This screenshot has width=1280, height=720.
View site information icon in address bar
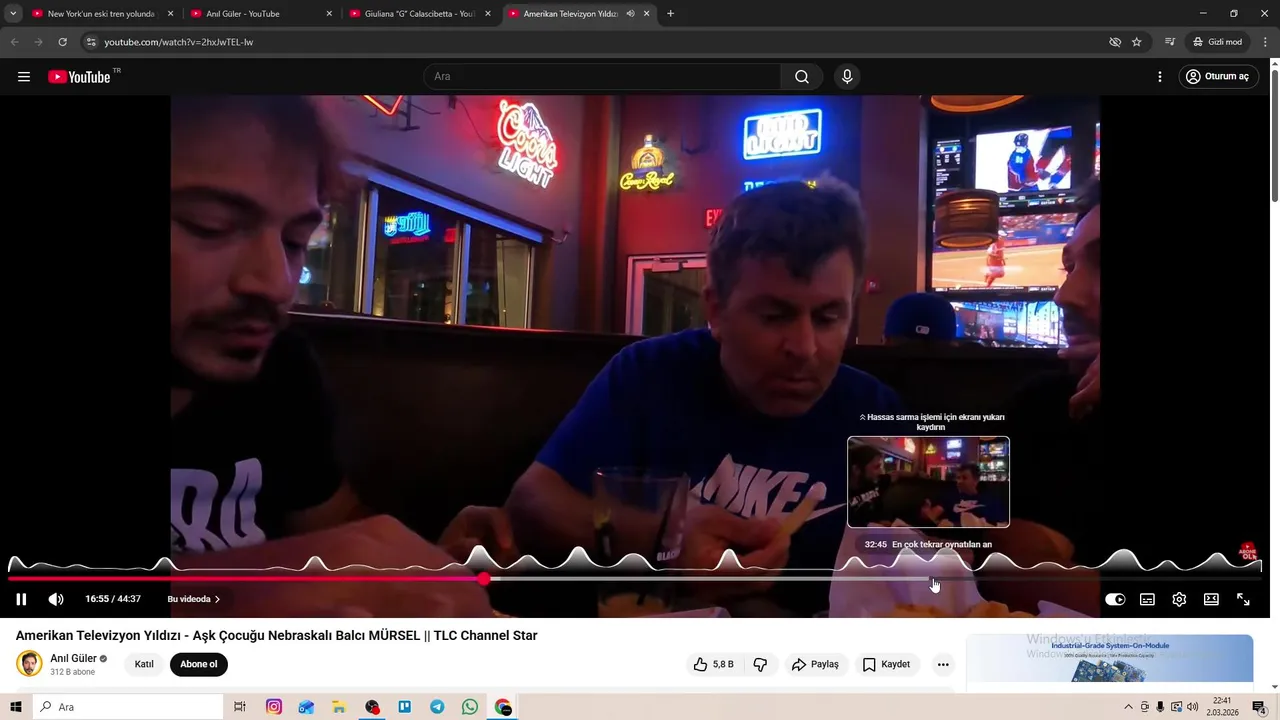tap(91, 42)
